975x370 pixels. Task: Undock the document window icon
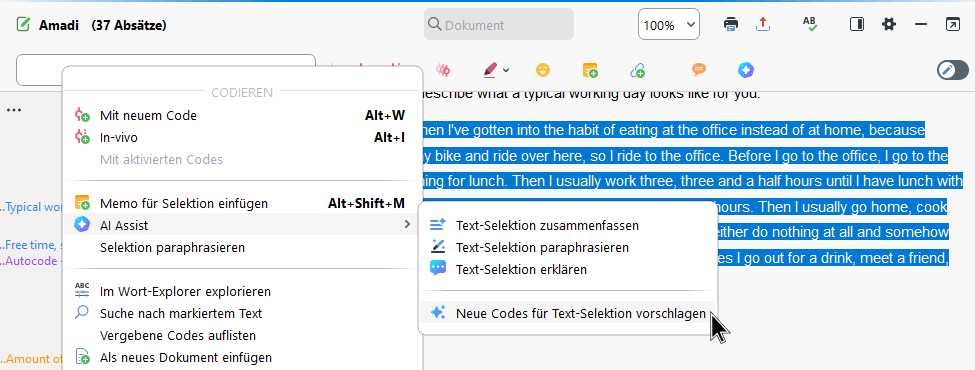(x=952, y=25)
